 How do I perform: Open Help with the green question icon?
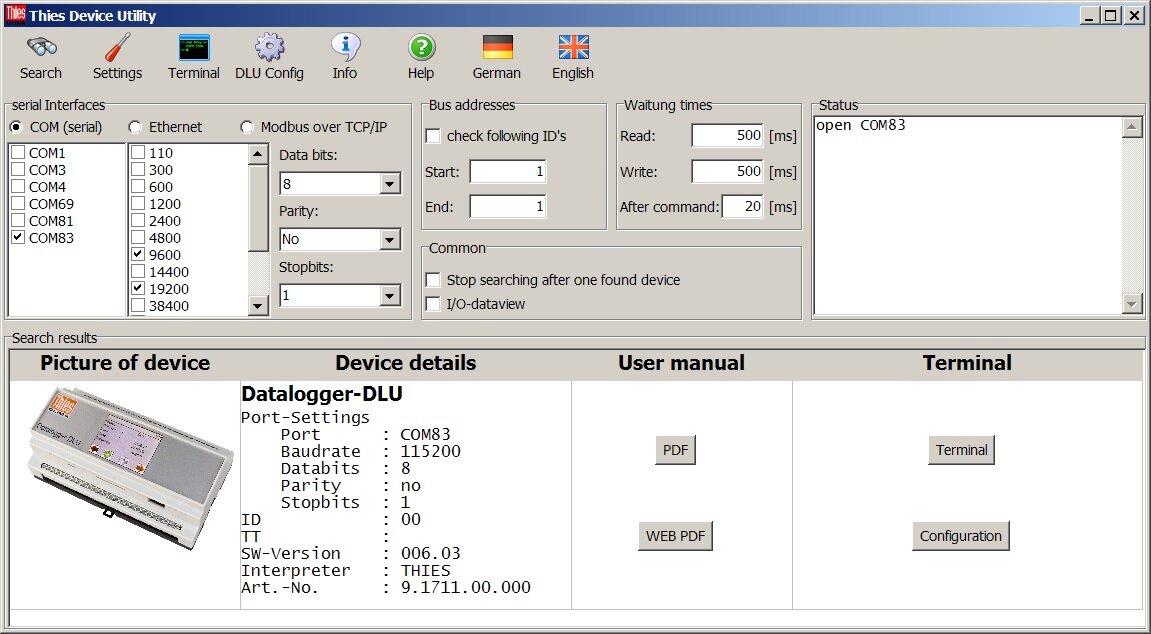pos(421,48)
